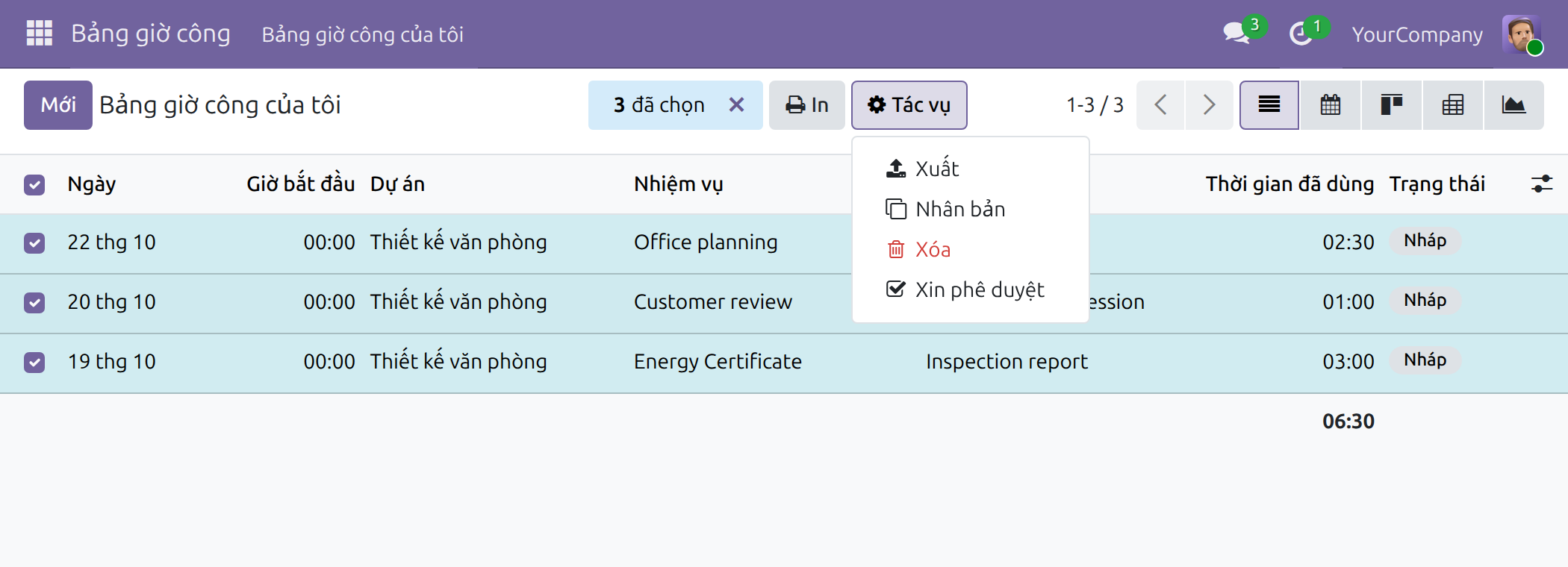
Task: Sort by Thời gian đã dùng column
Action: point(1289,184)
